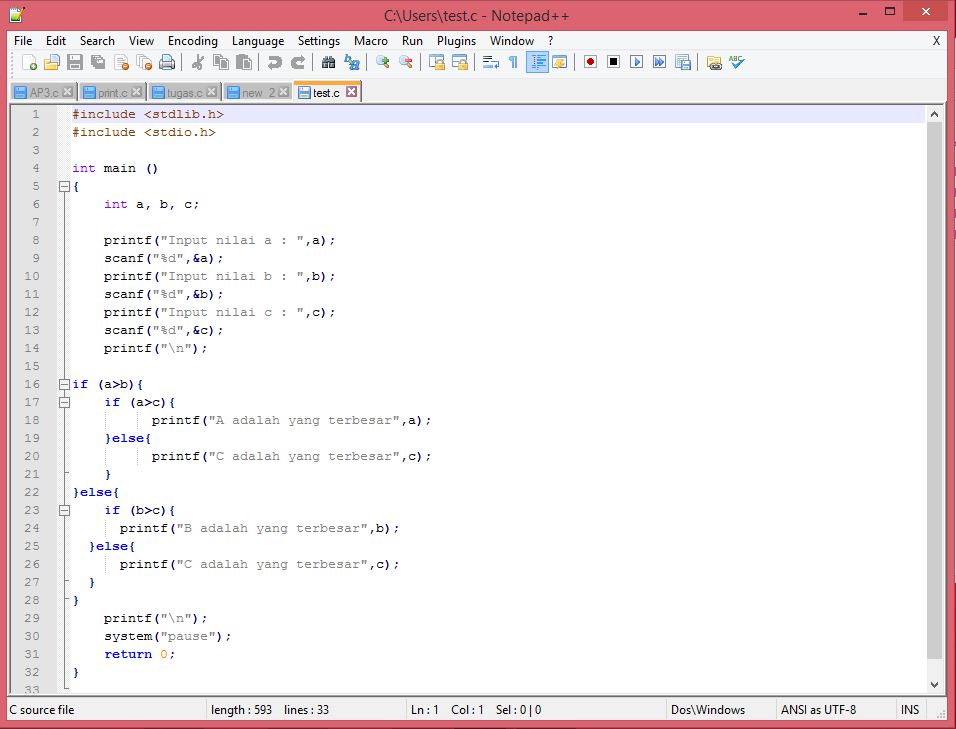Open a file with the Open toolbar icon
The width and height of the screenshot is (956, 729).
(52, 62)
